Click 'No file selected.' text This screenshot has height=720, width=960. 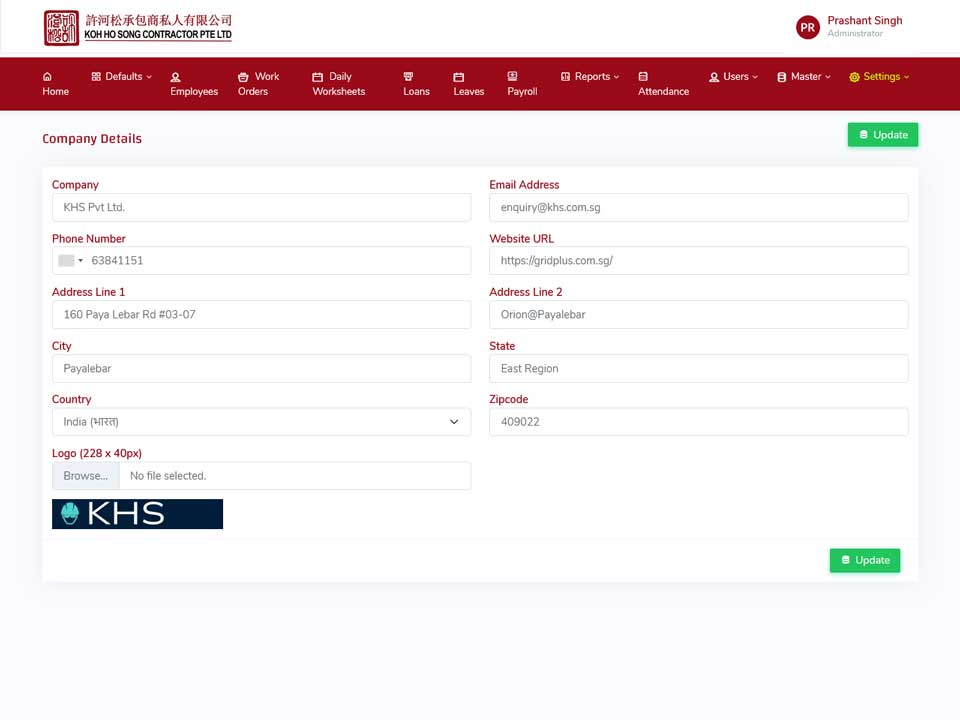(168, 476)
